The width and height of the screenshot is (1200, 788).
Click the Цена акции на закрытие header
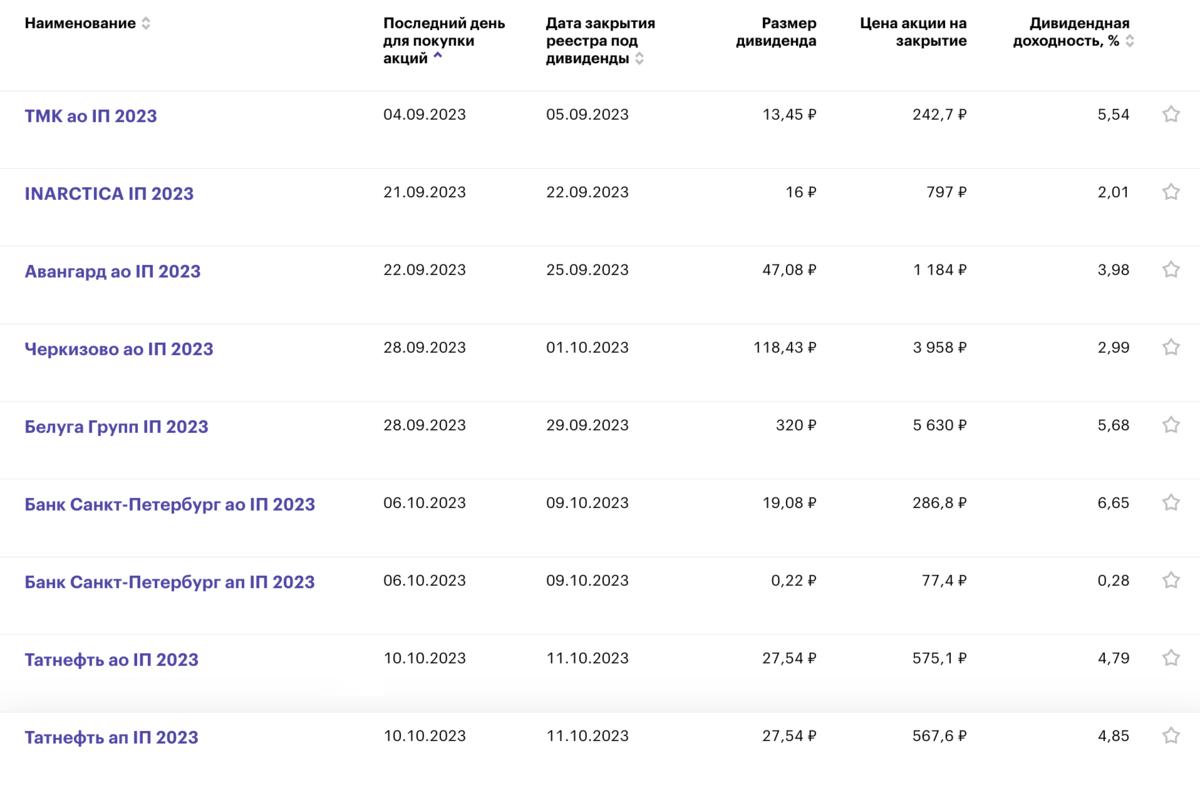click(x=913, y=32)
